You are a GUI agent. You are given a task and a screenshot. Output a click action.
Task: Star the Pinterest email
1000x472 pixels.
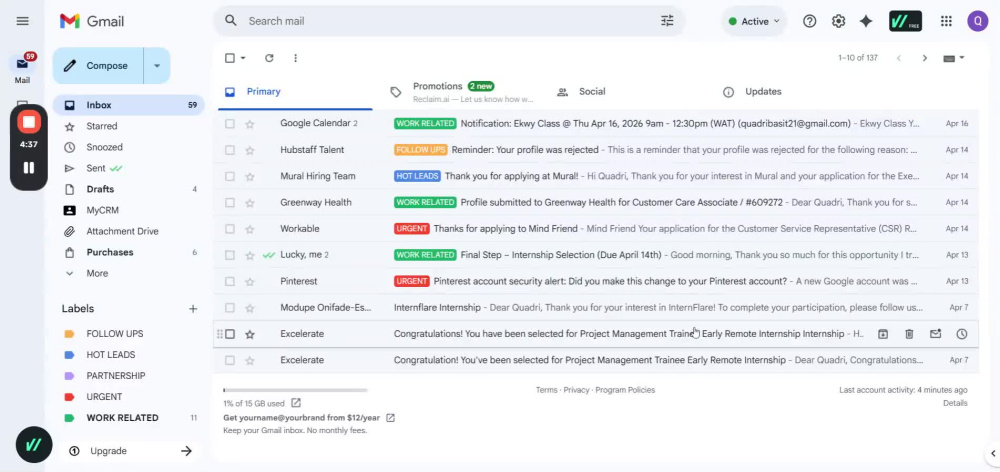tap(250, 281)
